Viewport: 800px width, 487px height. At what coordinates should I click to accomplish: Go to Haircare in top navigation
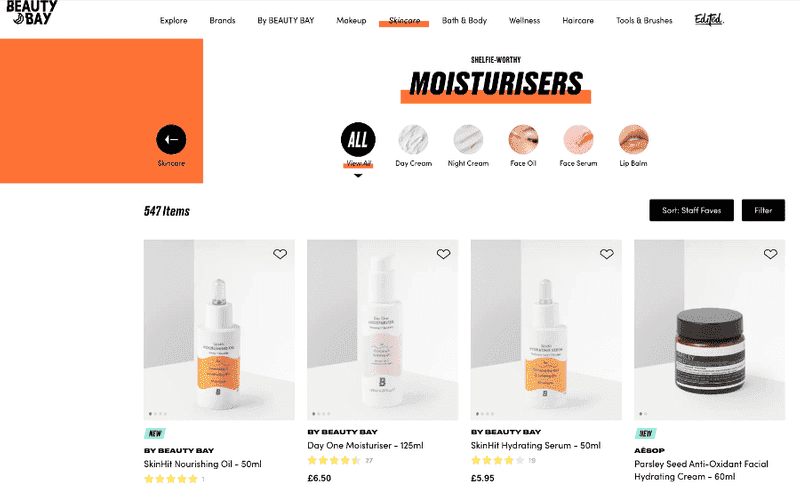pyautogui.click(x=578, y=20)
